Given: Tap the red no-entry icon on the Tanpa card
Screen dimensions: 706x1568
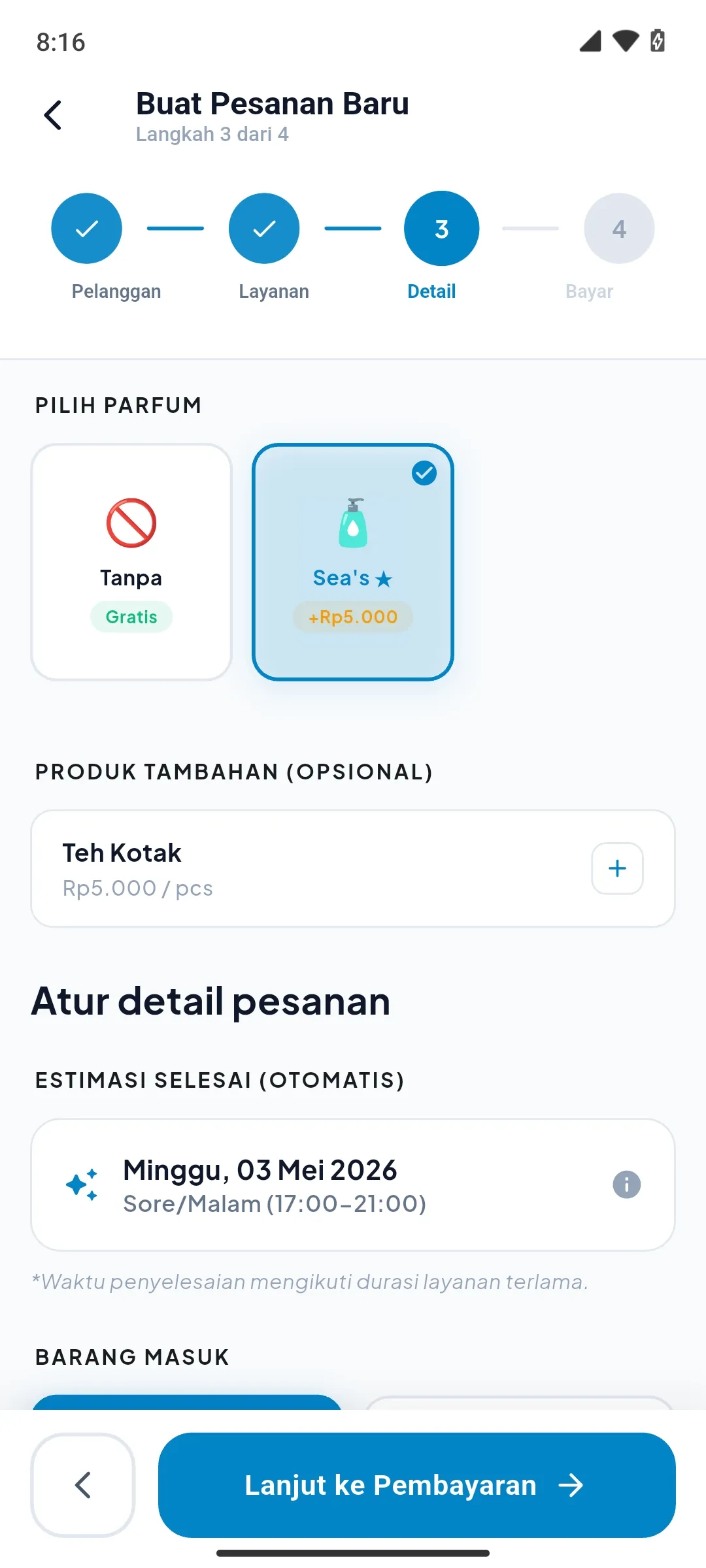Looking at the screenshot, I should click(x=131, y=523).
